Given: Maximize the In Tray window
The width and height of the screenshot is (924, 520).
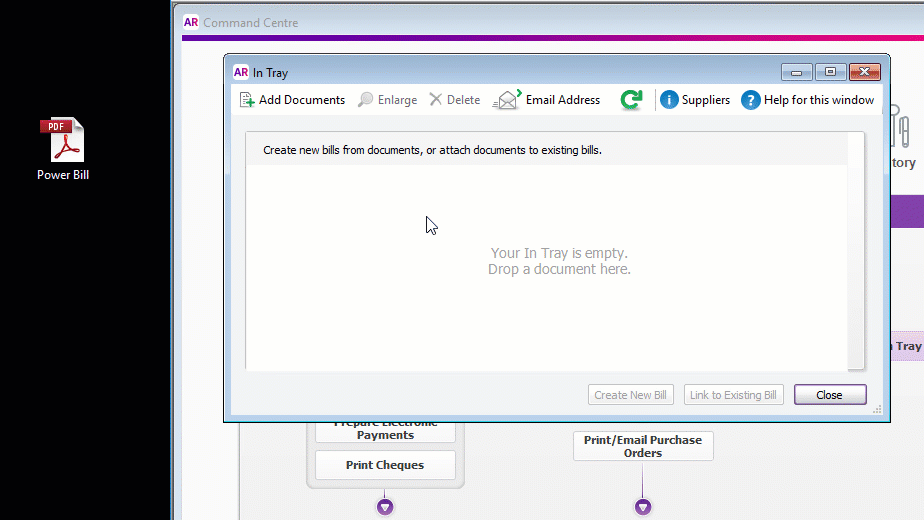Looking at the screenshot, I should [x=830, y=72].
